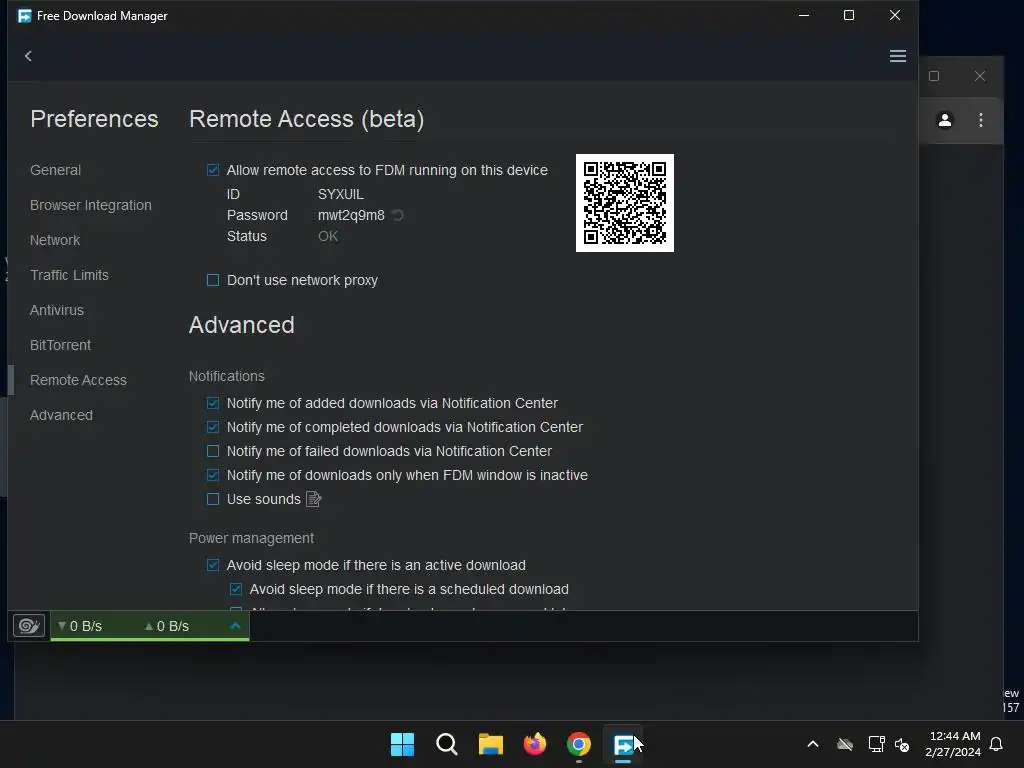Toggle notify of completed downloads
This screenshot has height=768, width=1024.
[213, 427]
